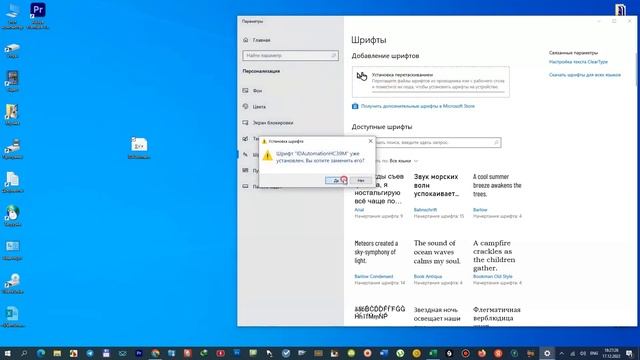Click the Пуск sidebar icon

point(245,170)
